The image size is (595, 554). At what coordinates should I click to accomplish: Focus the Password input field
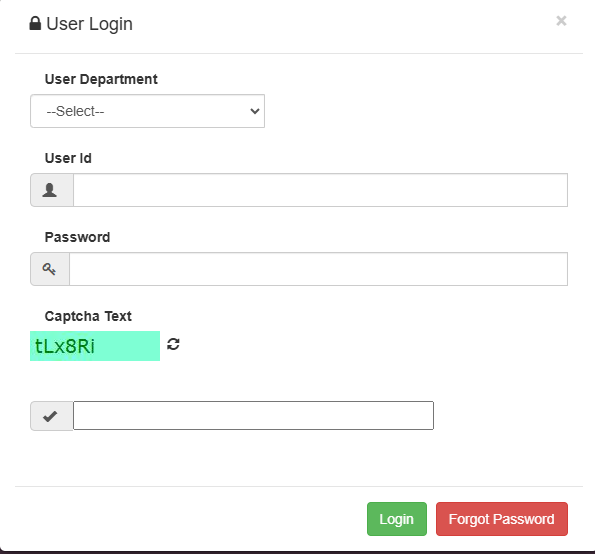pyautogui.click(x=318, y=269)
